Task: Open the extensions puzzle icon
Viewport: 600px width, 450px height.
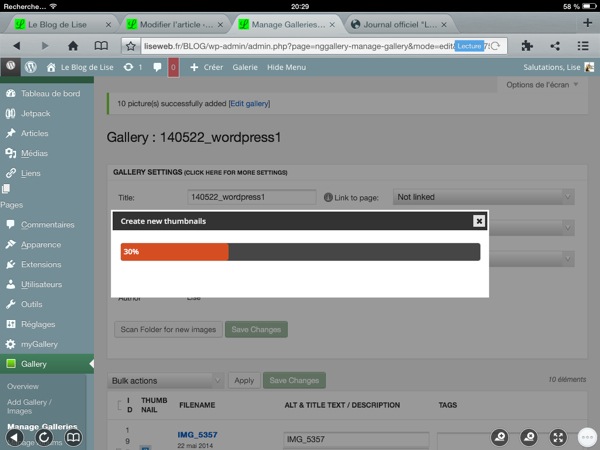Action: (x=527, y=46)
